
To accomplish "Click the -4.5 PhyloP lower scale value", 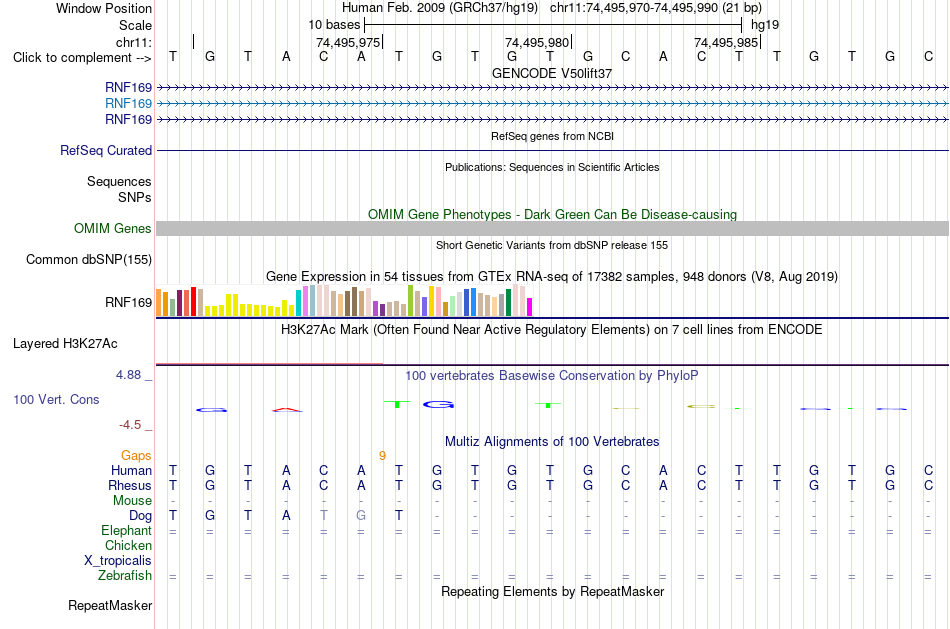I will pyautogui.click(x=130, y=425).
